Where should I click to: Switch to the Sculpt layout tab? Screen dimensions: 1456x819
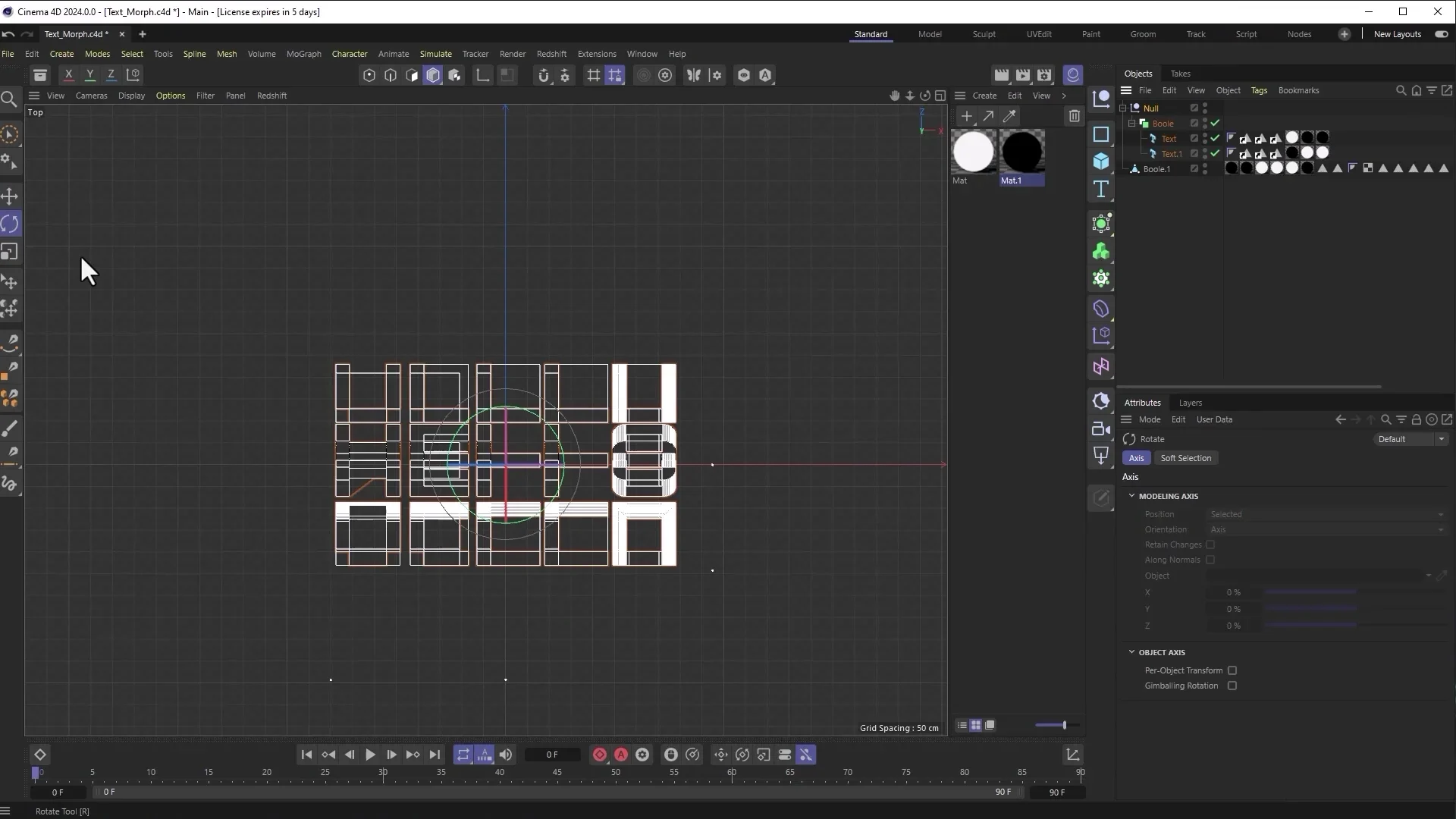click(984, 34)
